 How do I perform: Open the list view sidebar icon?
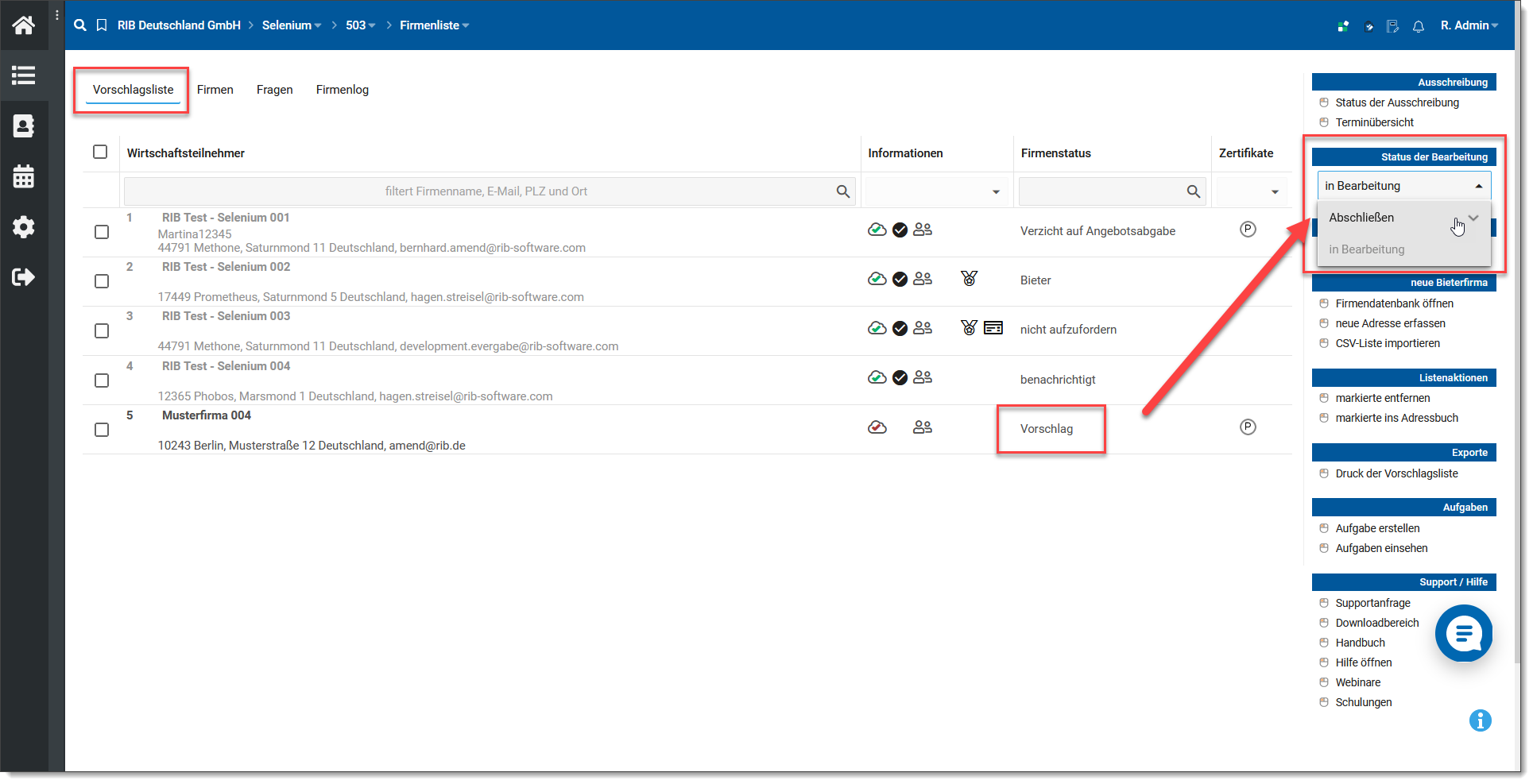tap(24, 75)
